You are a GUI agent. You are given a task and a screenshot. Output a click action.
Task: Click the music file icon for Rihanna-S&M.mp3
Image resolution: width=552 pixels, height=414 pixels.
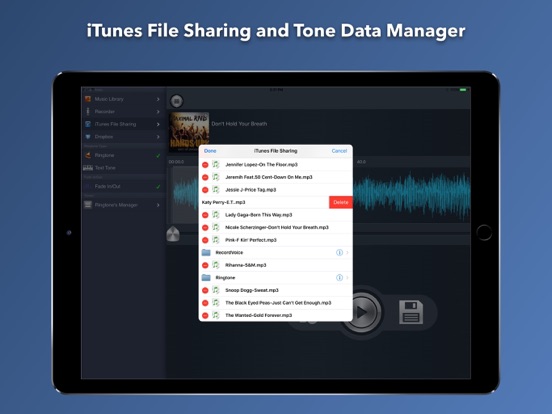[216, 265]
